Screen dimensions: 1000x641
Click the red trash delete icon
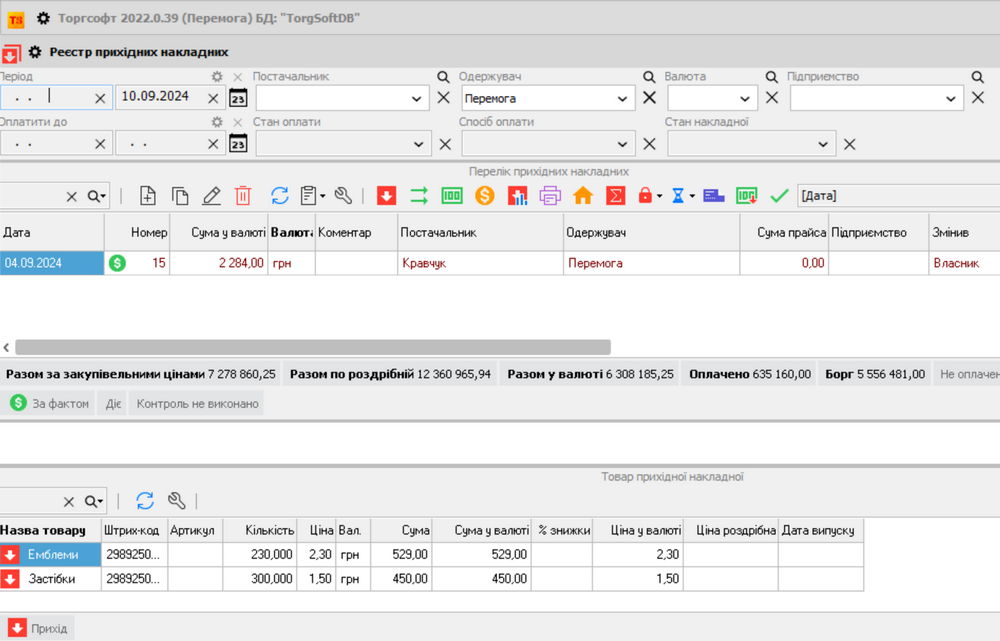pyautogui.click(x=243, y=196)
